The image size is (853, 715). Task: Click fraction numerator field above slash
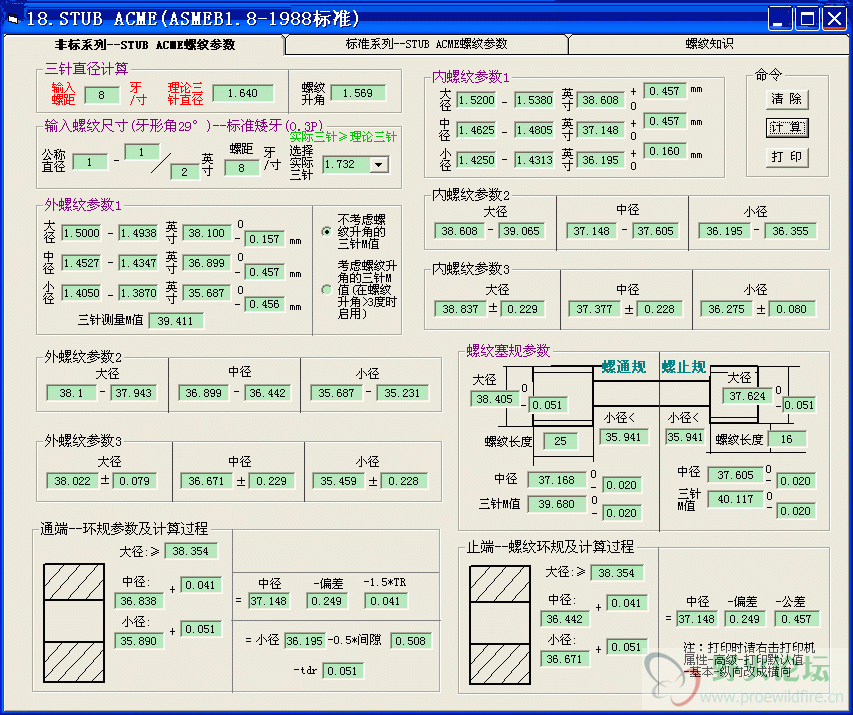pyautogui.click(x=141, y=152)
